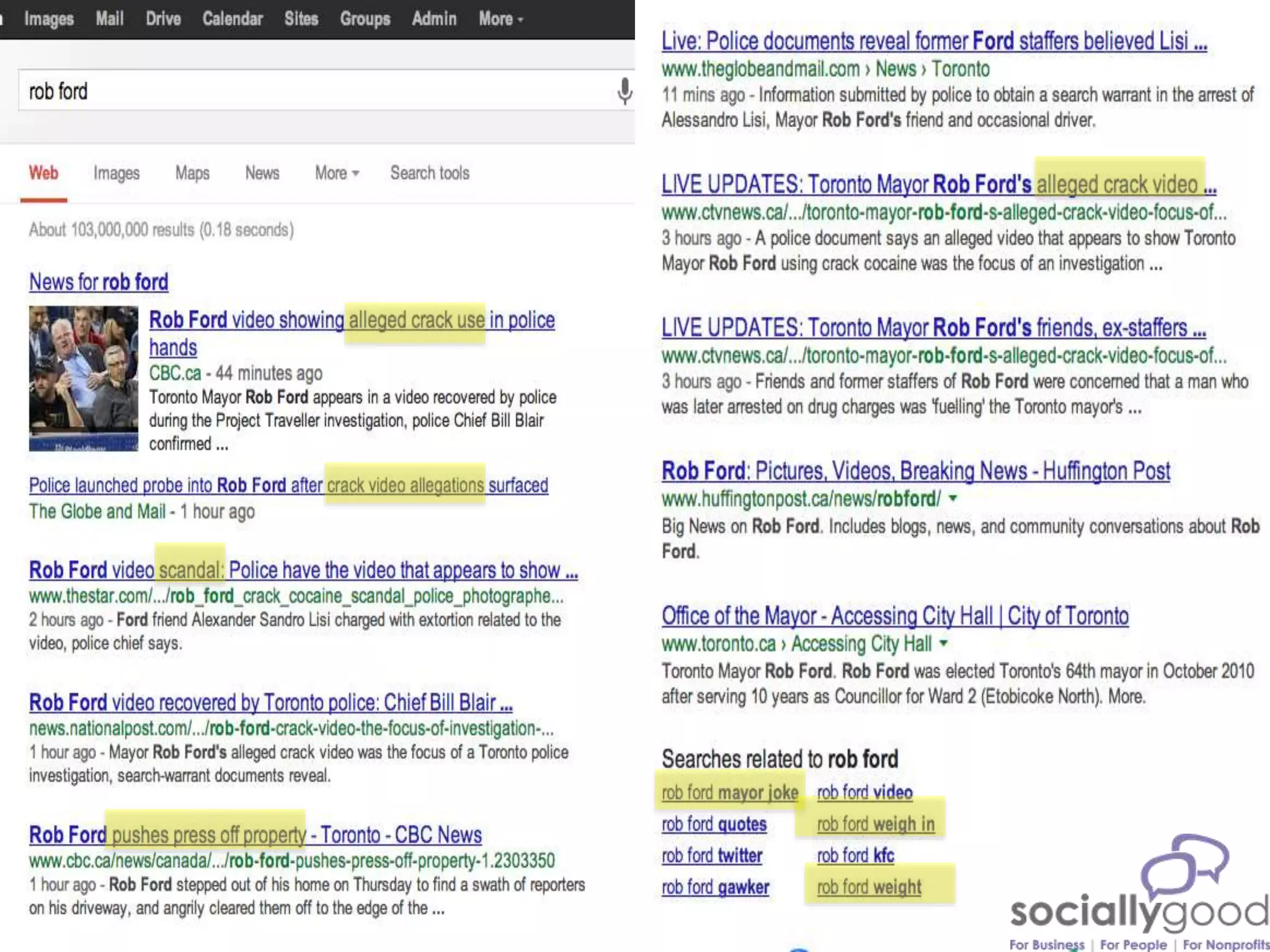Open Calendar in top navigation bar
Viewport: 1270px width, 952px height.
tap(233, 19)
